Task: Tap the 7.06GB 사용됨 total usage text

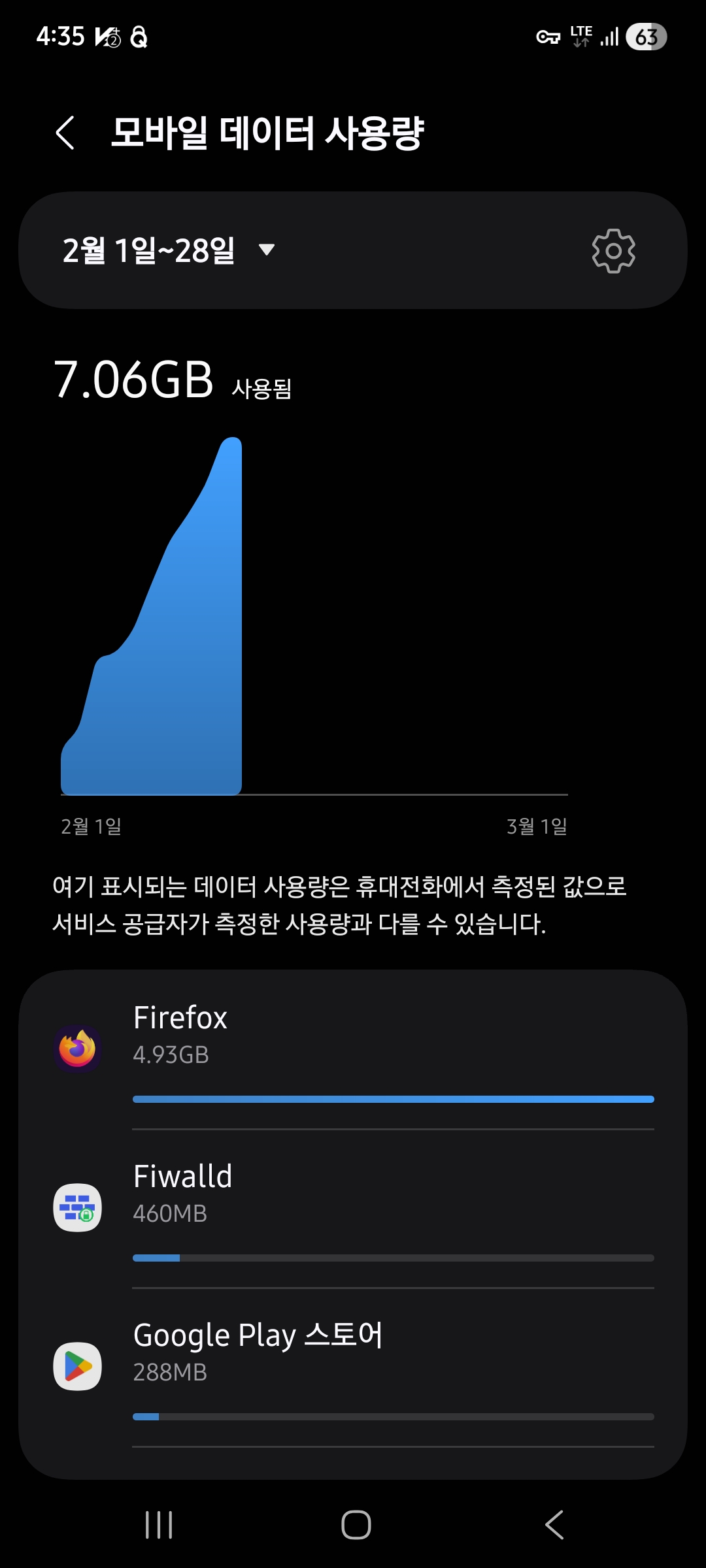Action: pos(173,380)
